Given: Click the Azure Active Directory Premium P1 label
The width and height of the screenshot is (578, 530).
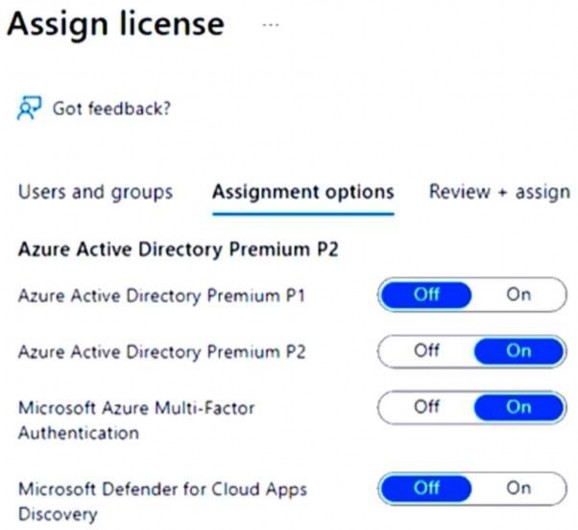Looking at the screenshot, I should coord(161,296).
